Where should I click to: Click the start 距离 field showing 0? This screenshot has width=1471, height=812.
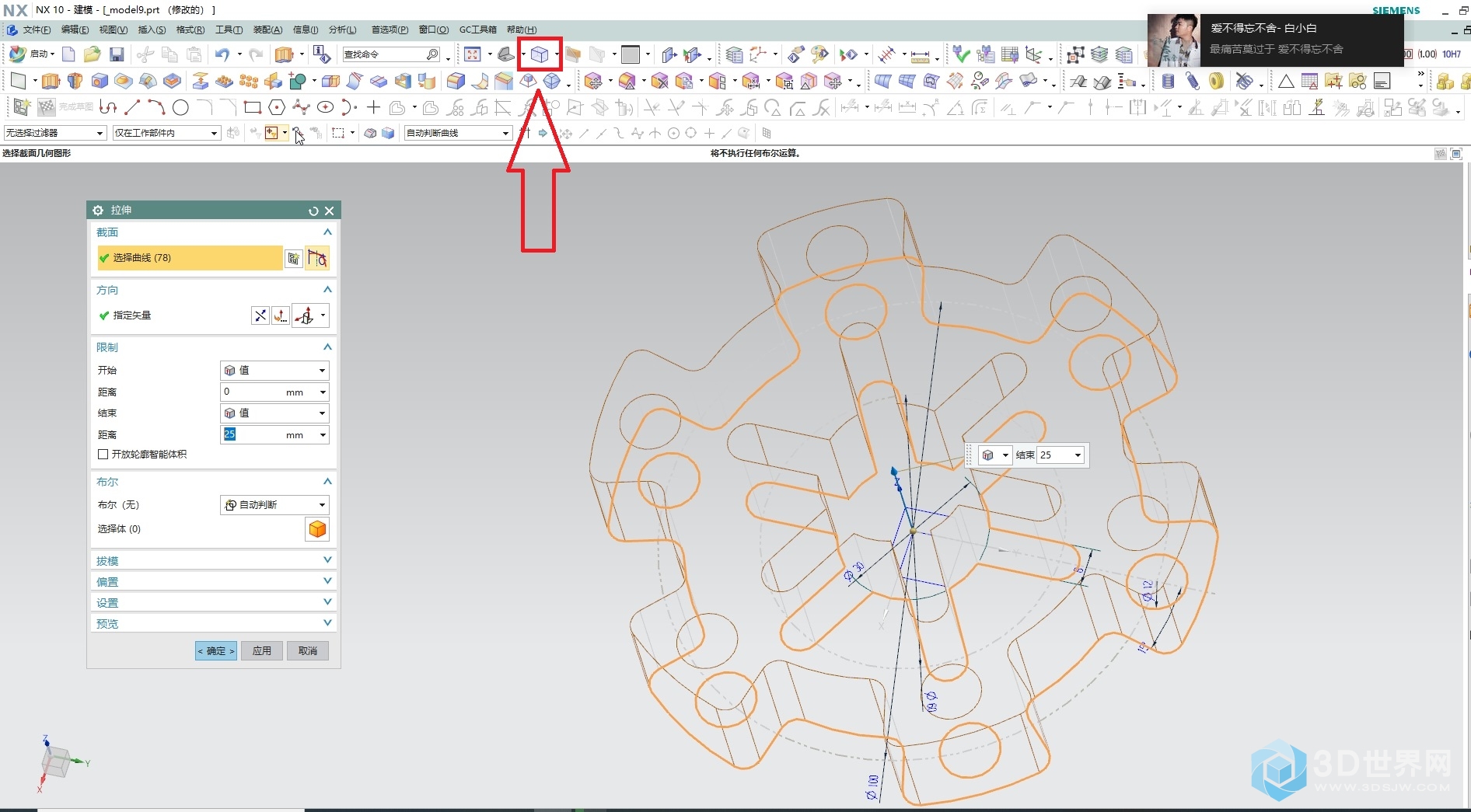click(274, 392)
